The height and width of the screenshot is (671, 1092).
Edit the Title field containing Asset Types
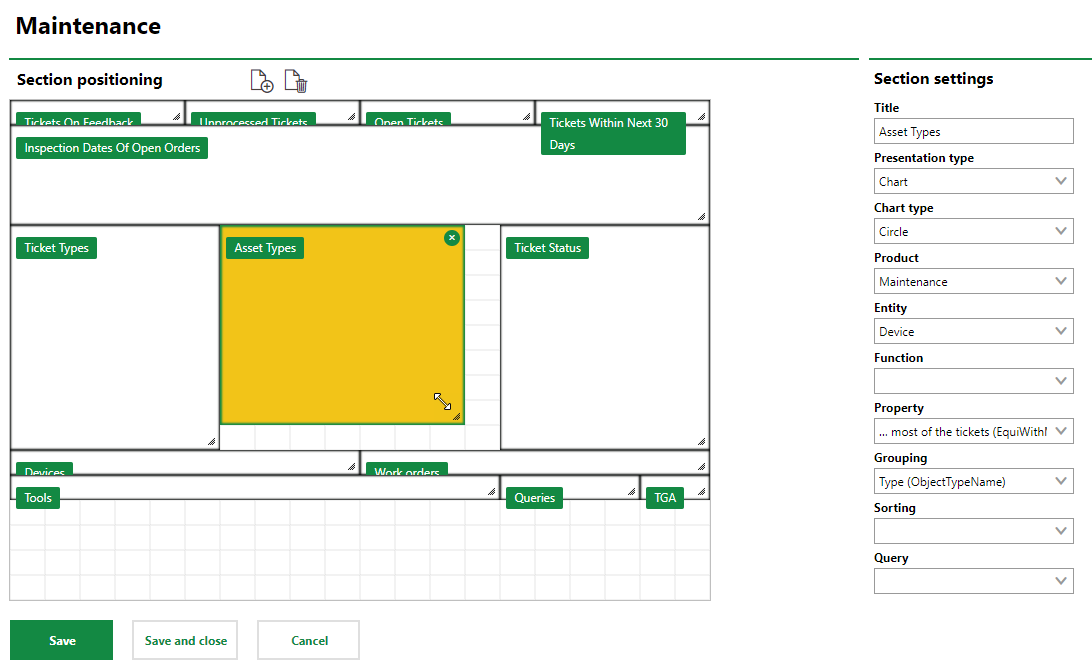(973, 131)
